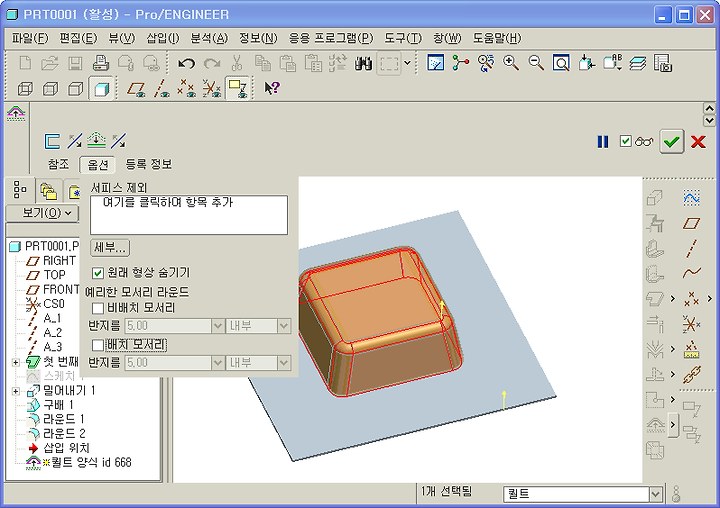
Task: Open the 보기(O) dropdown
Action: (42, 213)
